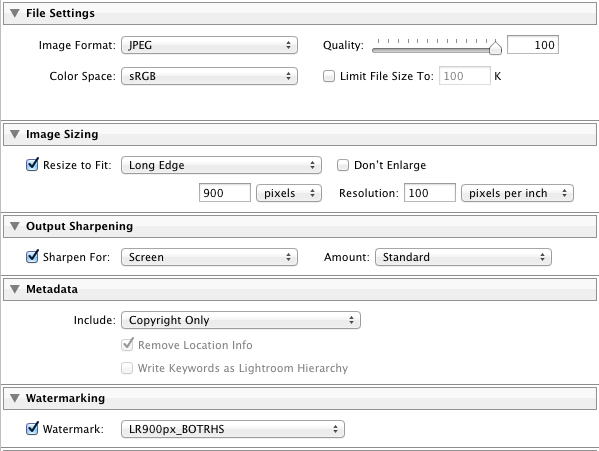
Task: Open the Image Format JPEG dropdown
Action: pyautogui.click(x=209, y=45)
